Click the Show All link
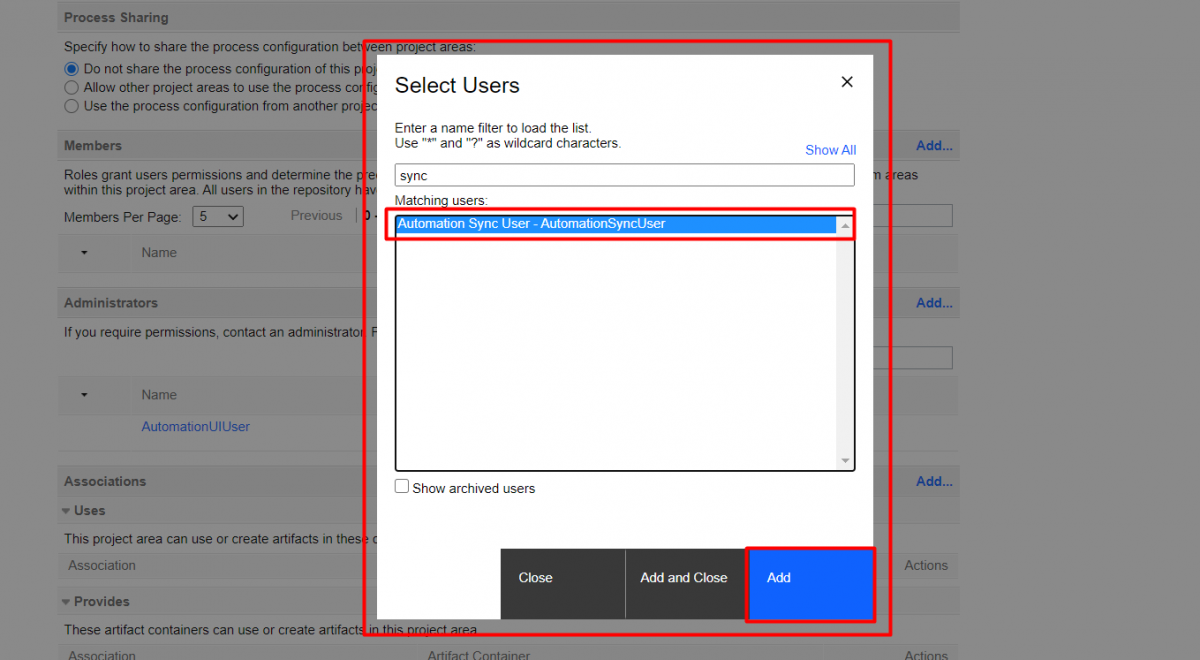This screenshot has height=660, width=1200. point(830,150)
